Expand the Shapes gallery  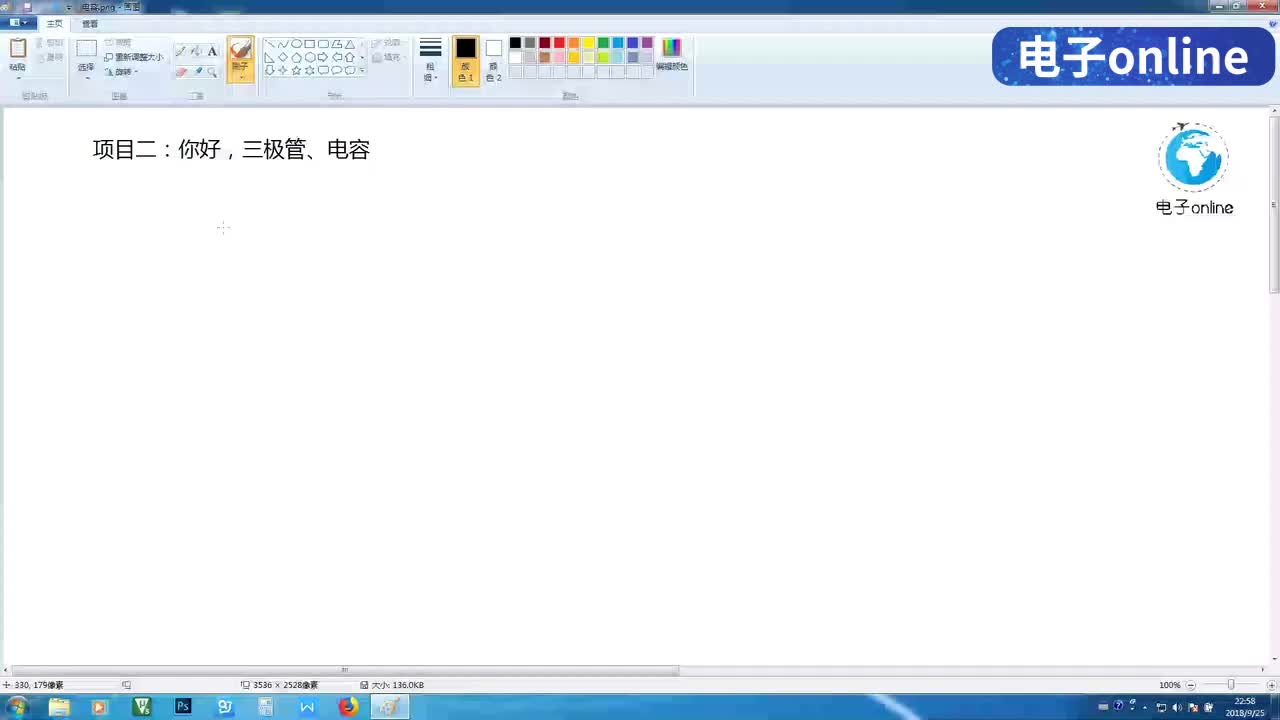point(362,70)
